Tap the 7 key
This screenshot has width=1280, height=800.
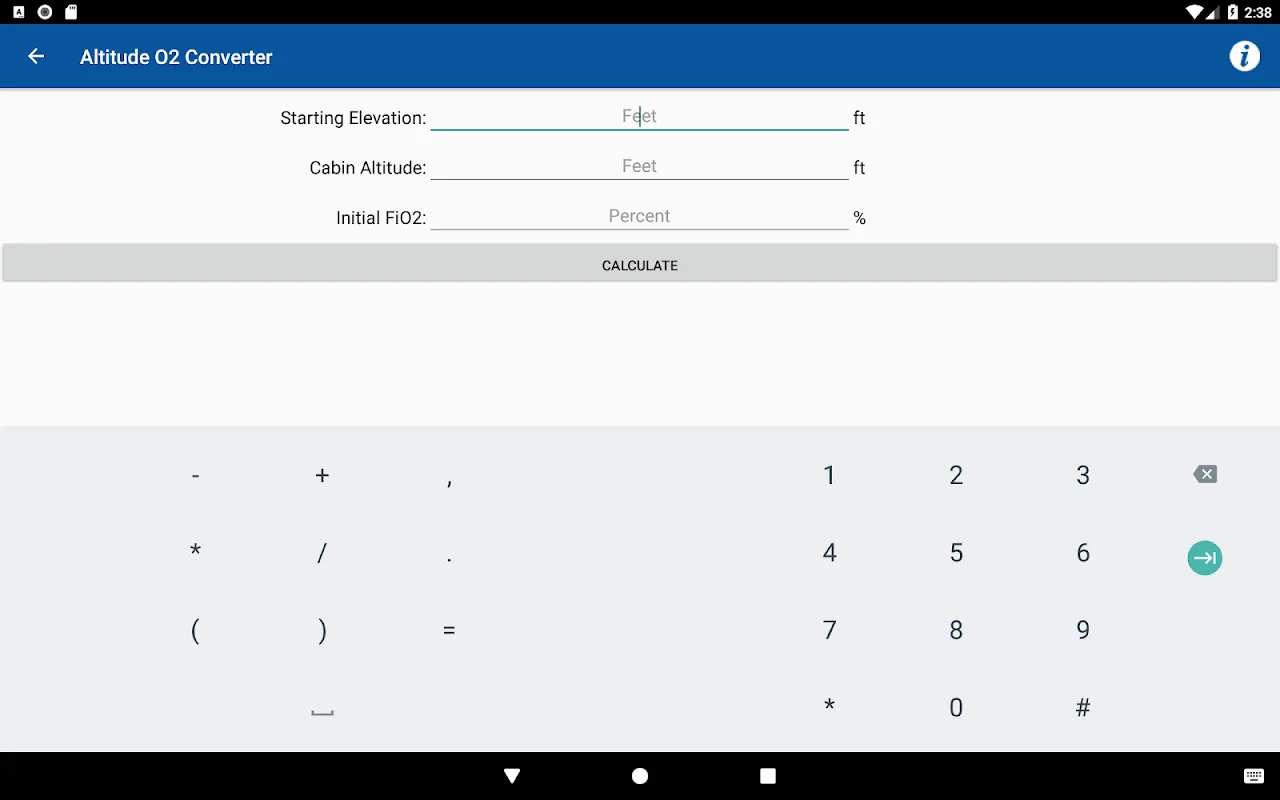[x=829, y=630]
